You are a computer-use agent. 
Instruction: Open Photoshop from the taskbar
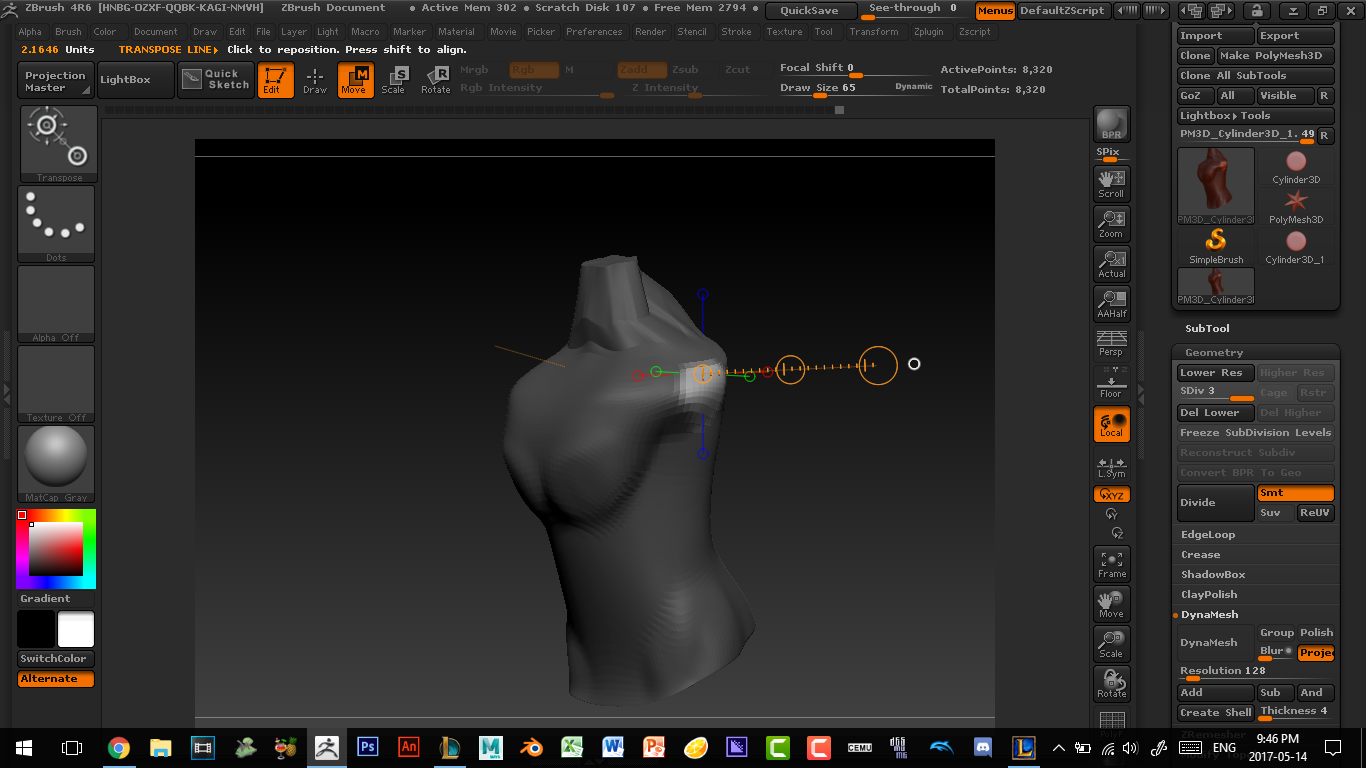pos(367,747)
